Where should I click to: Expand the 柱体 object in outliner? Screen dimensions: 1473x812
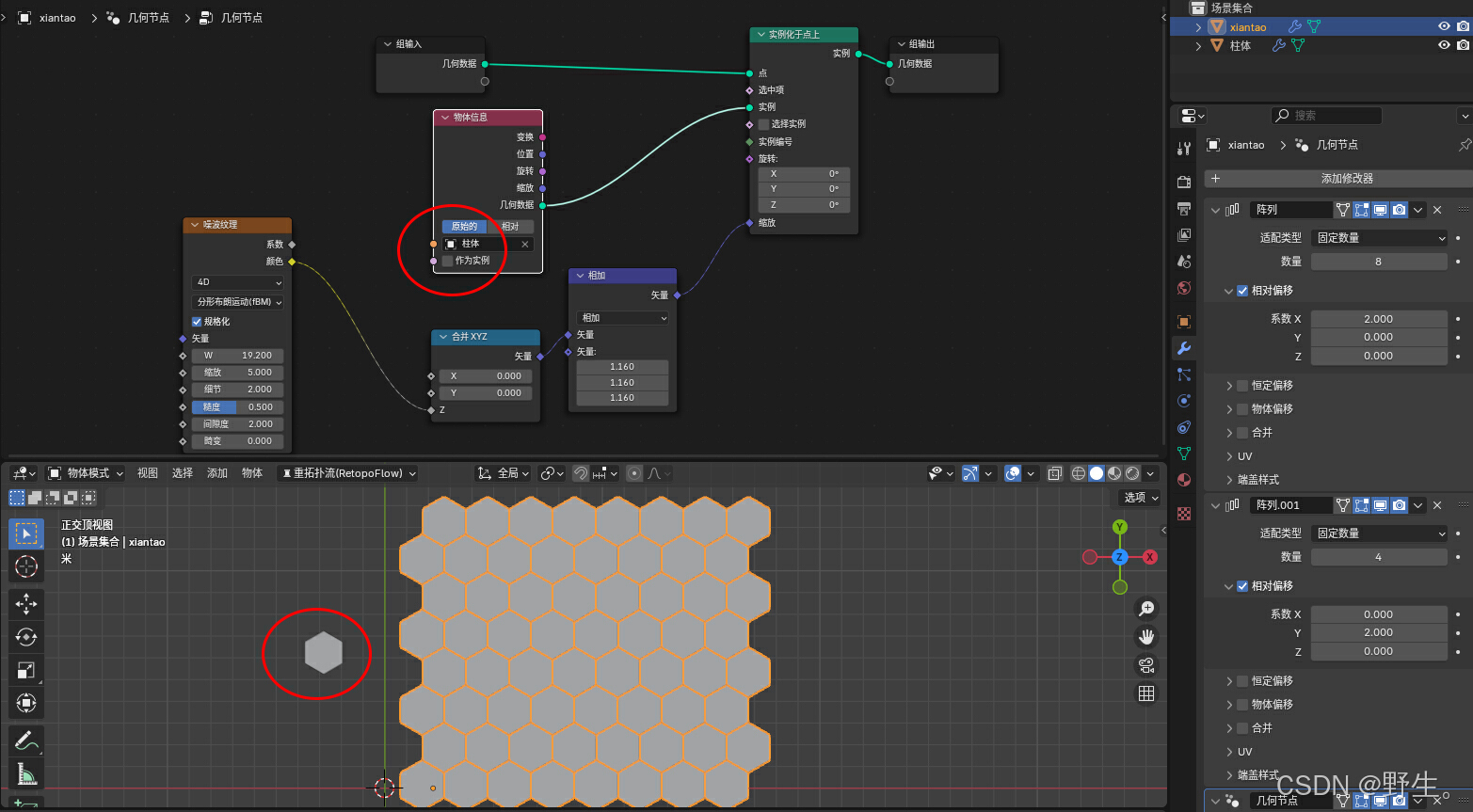[x=1198, y=45]
